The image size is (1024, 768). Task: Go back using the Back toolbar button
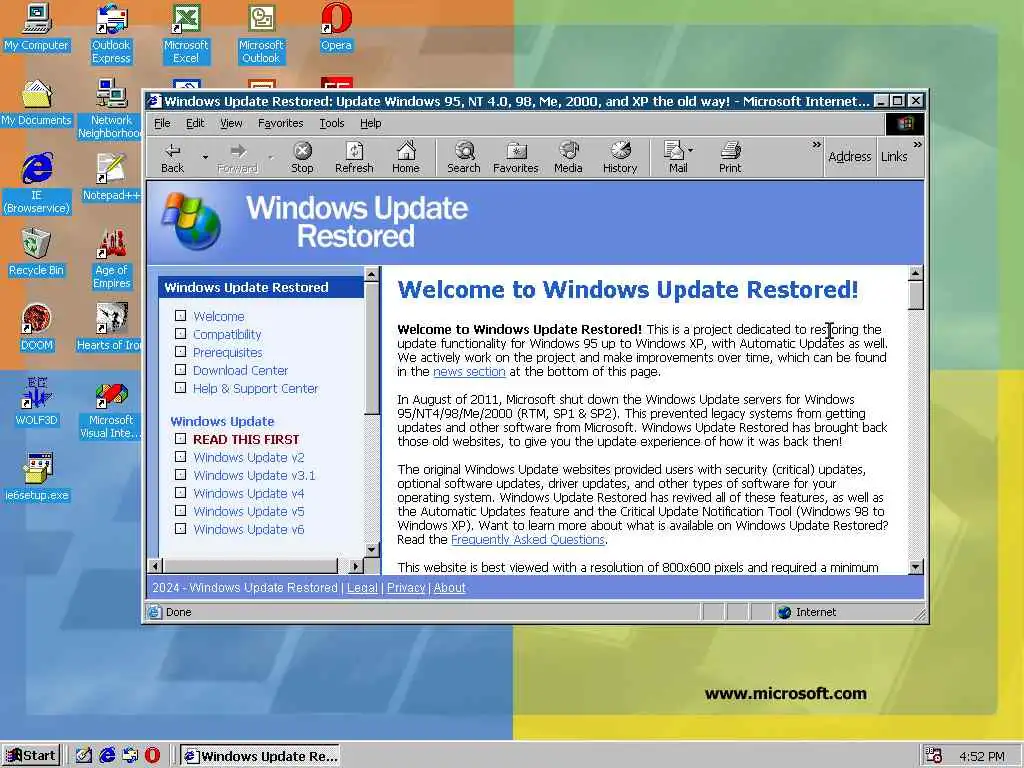pyautogui.click(x=172, y=157)
